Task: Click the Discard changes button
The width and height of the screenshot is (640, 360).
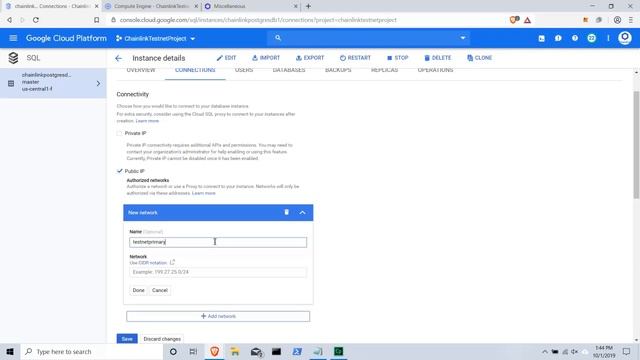Action: pyautogui.click(x=162, y=339)
